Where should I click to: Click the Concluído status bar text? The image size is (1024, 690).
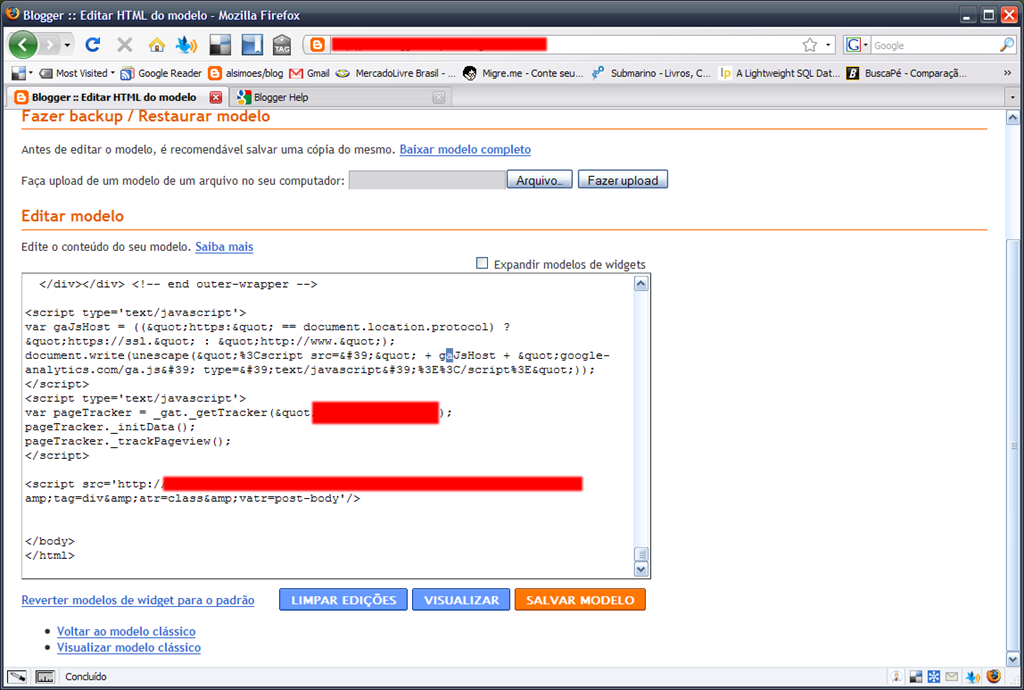pos(86,677)
